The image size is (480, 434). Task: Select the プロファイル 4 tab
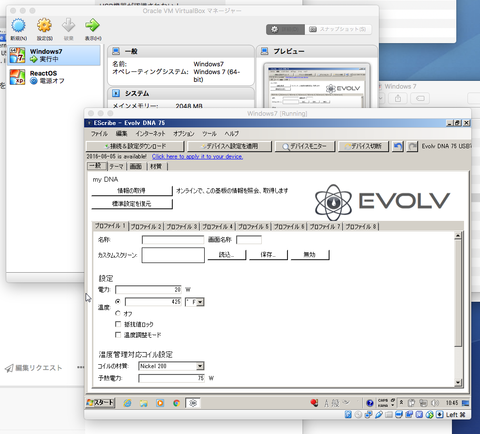217,227
